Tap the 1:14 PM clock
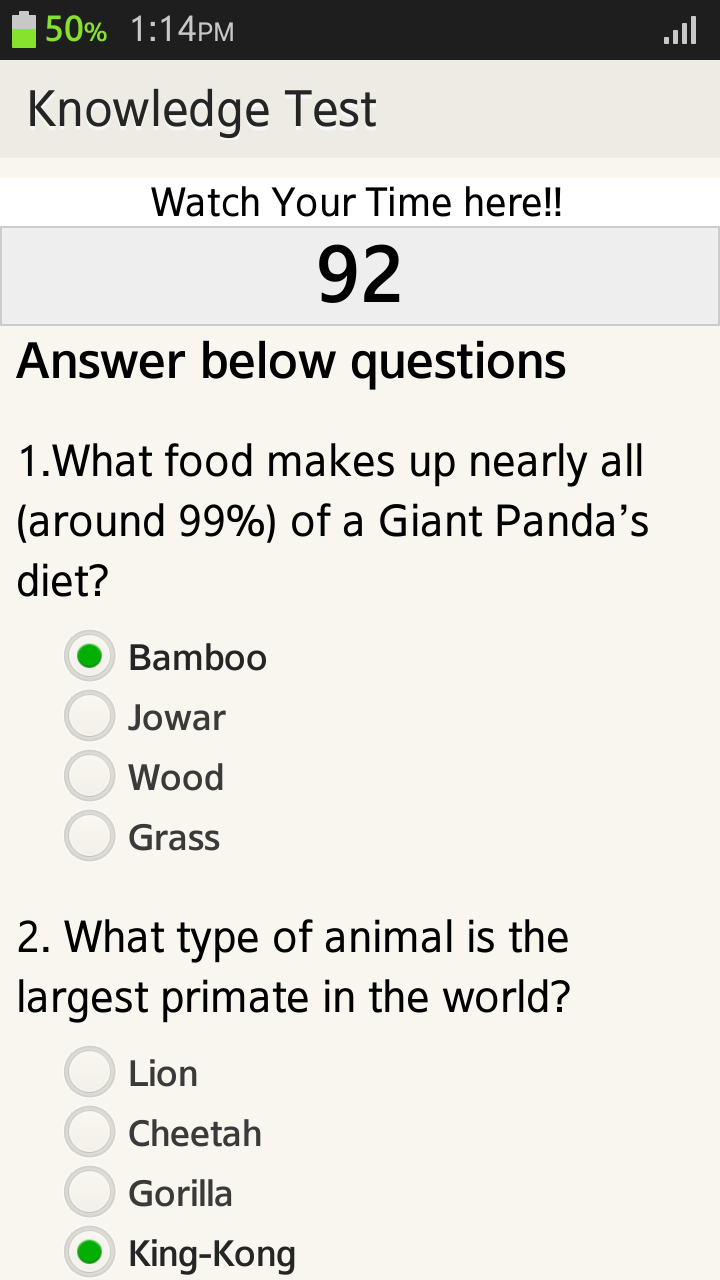720x1280 pixels. coord(181,30)
